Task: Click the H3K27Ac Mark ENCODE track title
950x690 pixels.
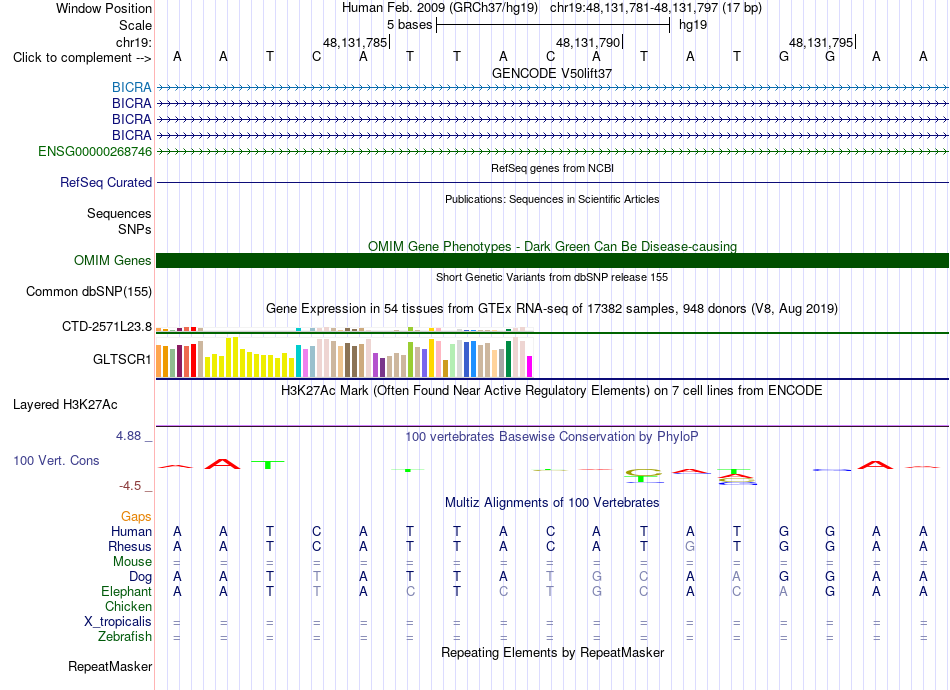Action: tap(552, 391)
